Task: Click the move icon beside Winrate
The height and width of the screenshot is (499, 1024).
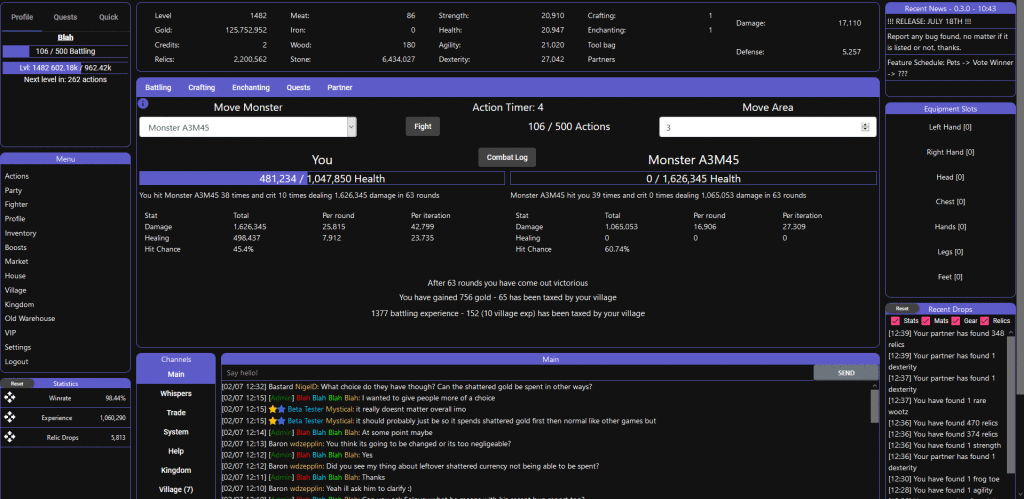Action: (x=10, y=398)
